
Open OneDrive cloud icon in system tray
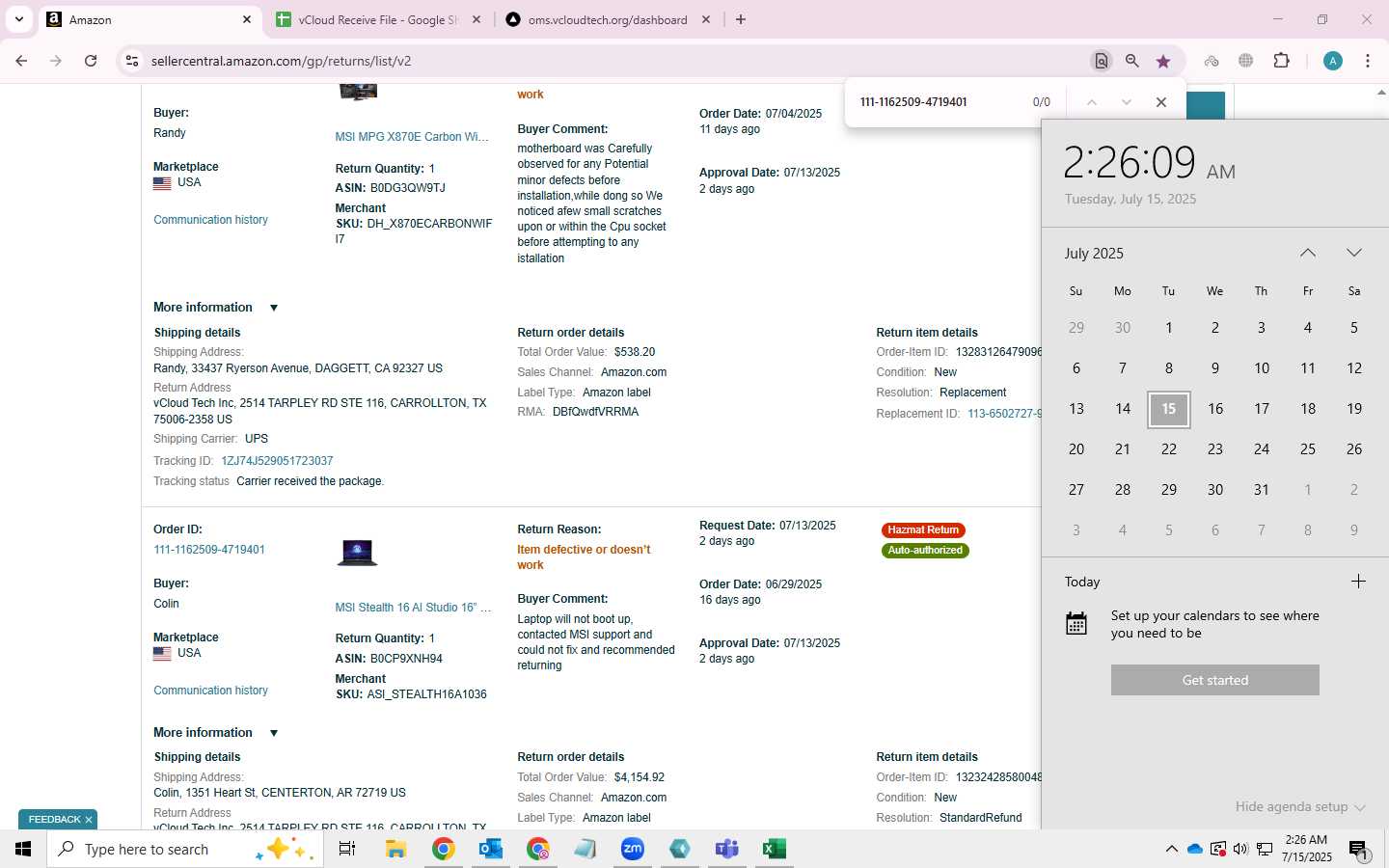tap(1195, 849)
